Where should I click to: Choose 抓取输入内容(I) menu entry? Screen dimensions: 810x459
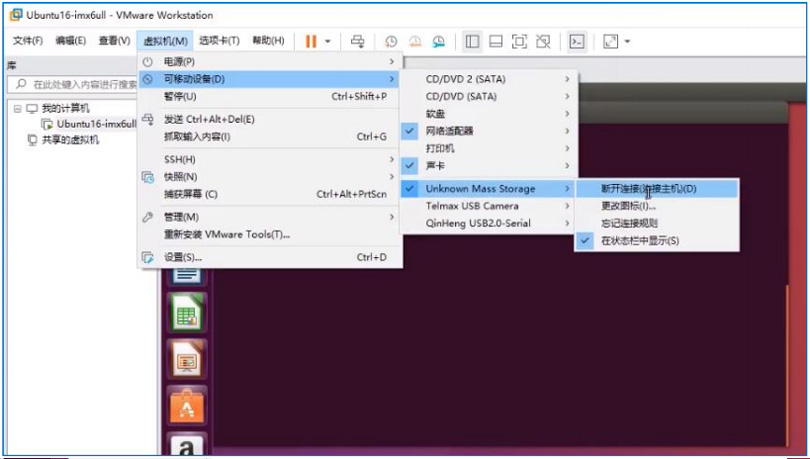coord(270,137)
